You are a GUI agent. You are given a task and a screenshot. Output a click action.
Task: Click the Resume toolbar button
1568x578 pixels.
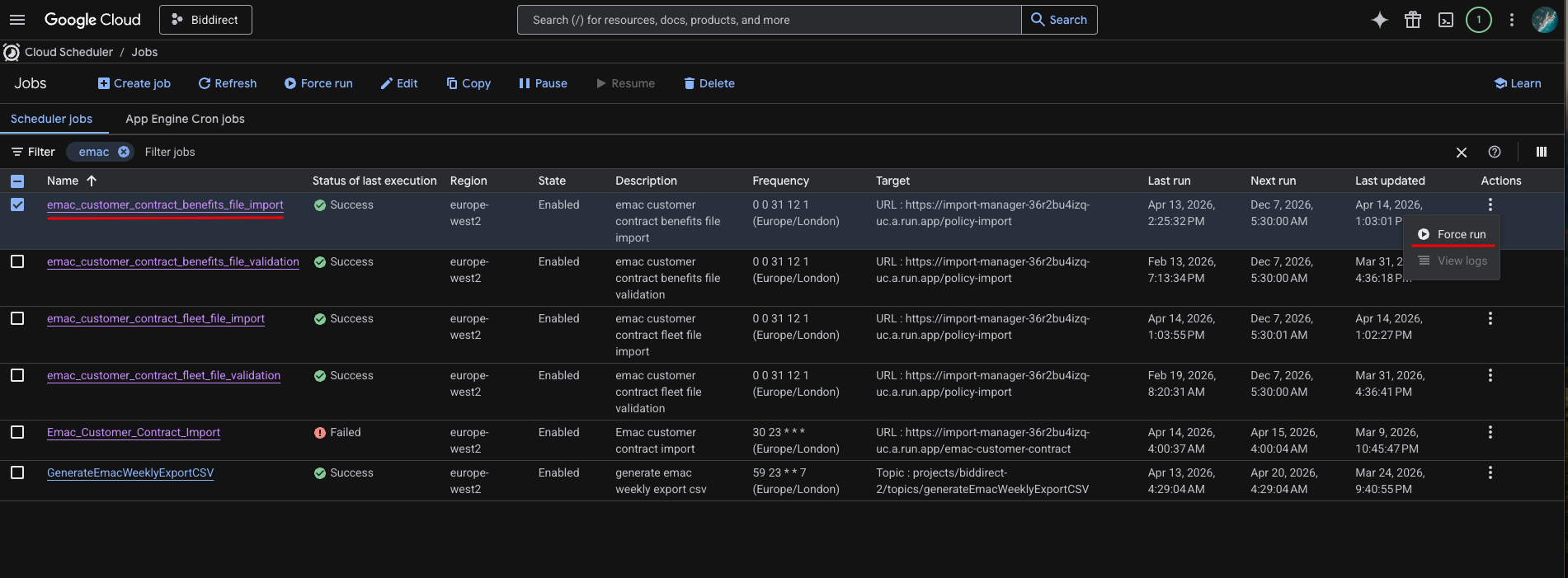tap(625, 83)
